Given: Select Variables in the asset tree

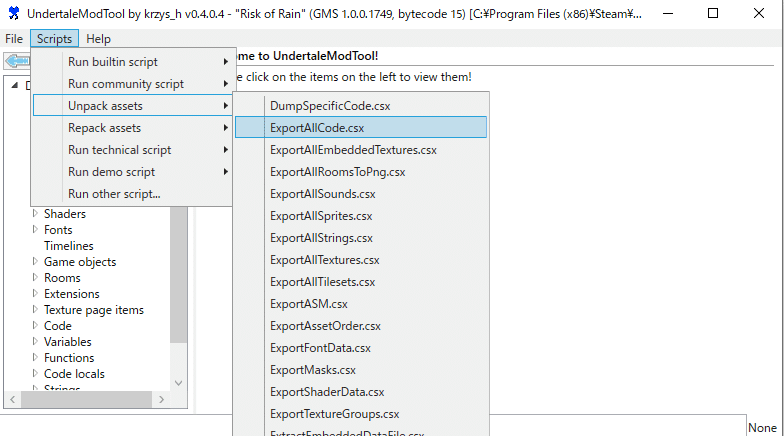Looking at the screenshot, I should (x=68, y=342).
